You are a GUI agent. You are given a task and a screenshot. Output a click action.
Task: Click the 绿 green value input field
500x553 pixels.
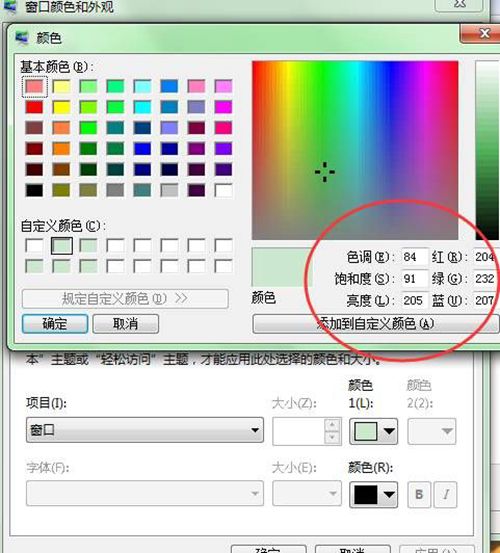(x=486, y=279)
